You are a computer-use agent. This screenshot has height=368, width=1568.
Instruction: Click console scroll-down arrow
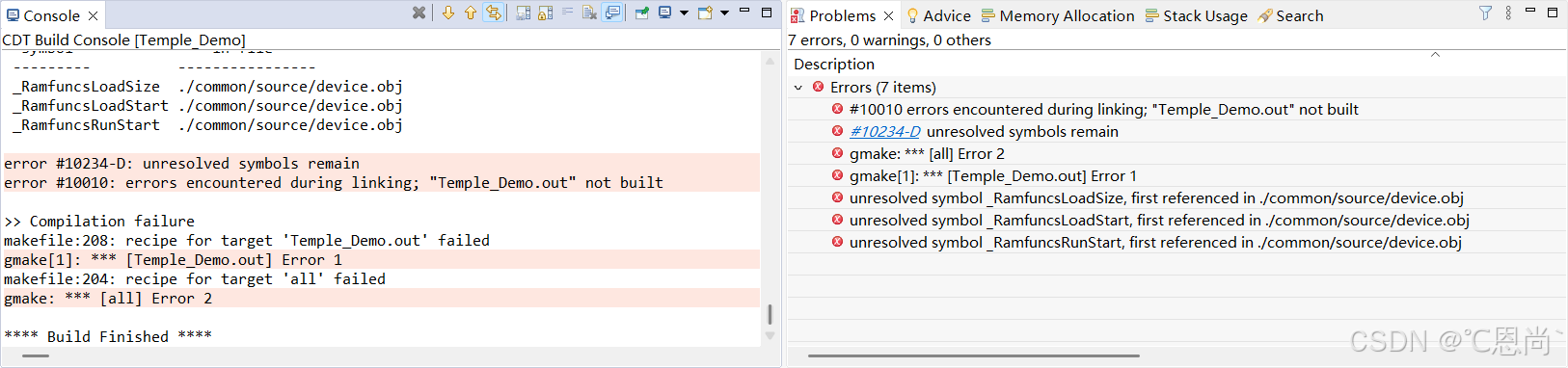click(770, 336)
